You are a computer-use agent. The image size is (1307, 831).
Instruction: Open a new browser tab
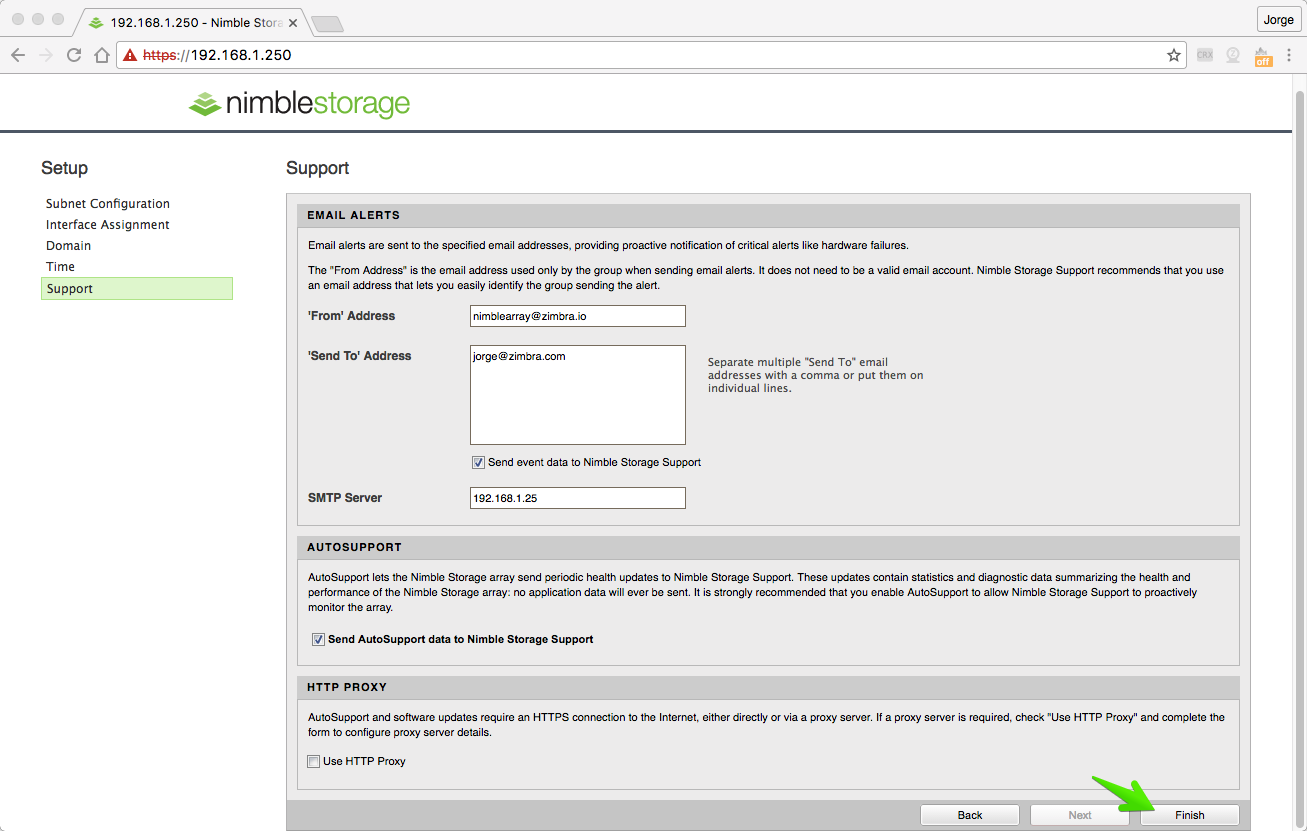327,22
